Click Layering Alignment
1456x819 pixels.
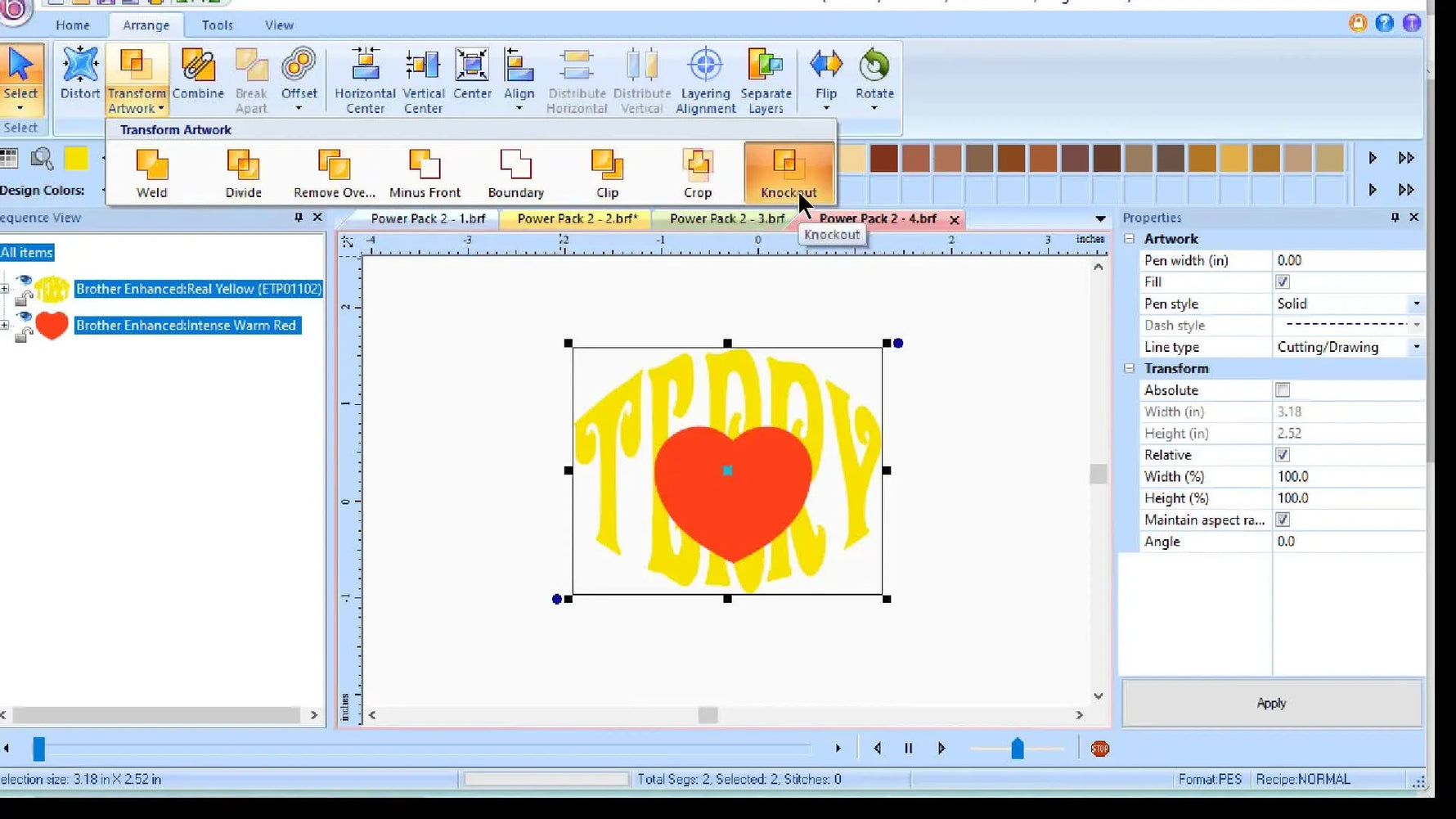point(705,80)
